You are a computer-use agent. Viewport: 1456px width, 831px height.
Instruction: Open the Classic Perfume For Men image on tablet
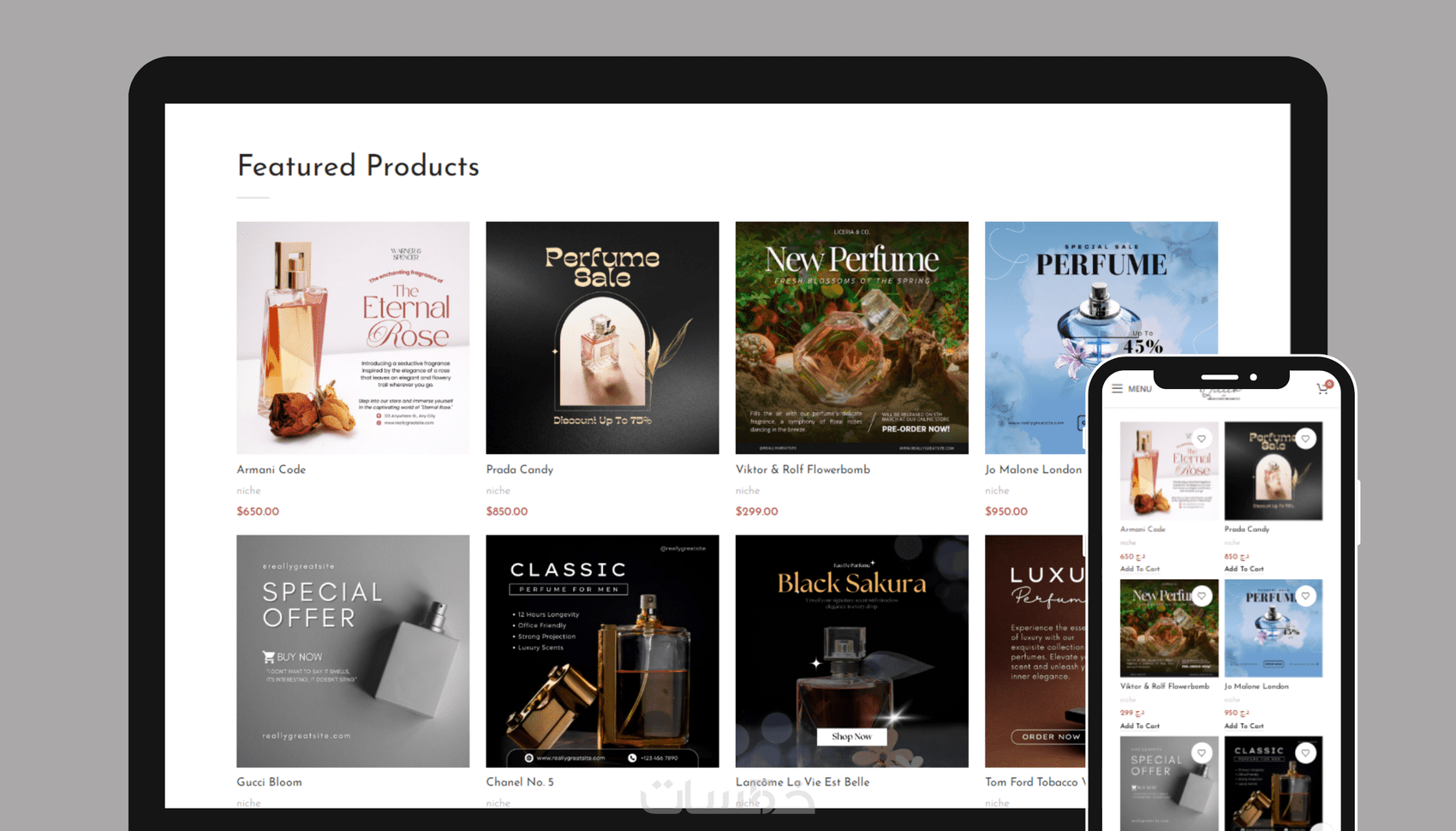point(602,651)
